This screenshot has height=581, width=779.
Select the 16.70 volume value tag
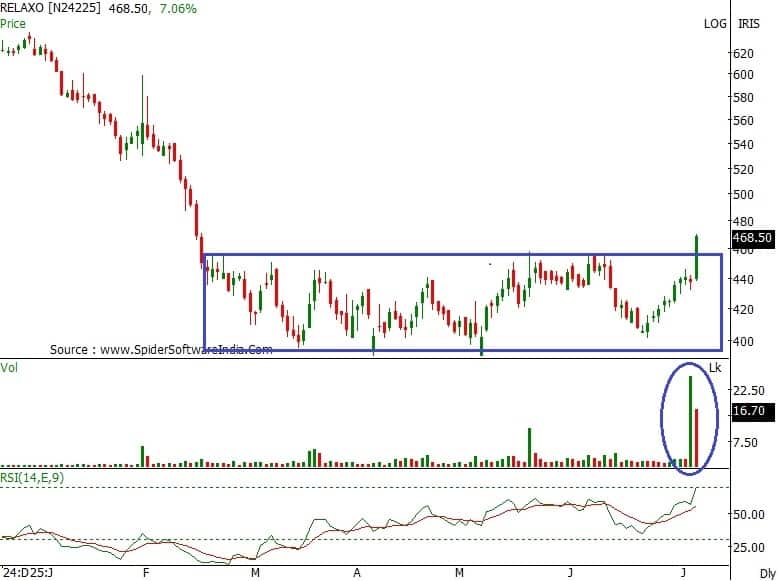click(x=749, y=410)
